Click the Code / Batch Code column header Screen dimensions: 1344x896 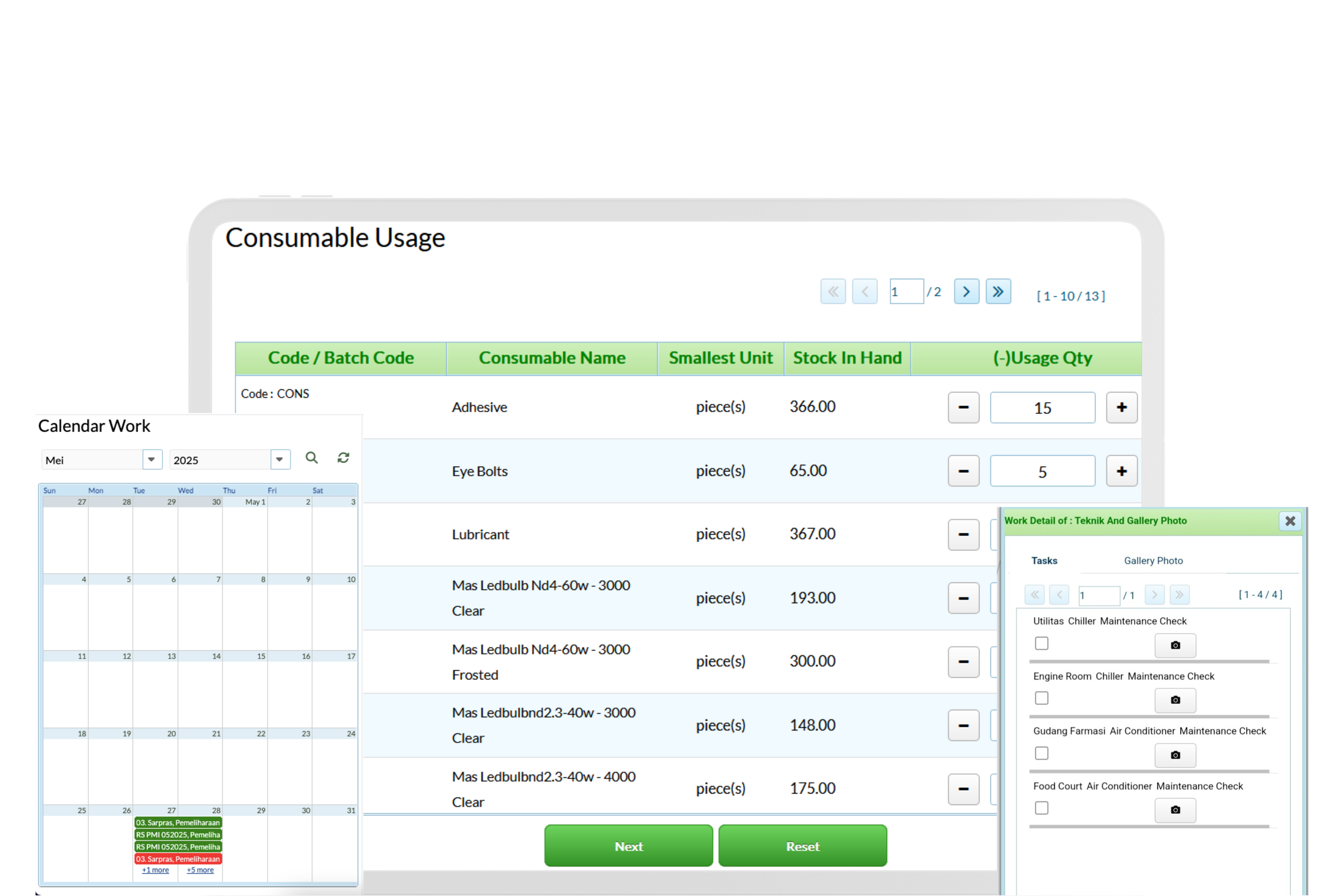coord(341,358)
